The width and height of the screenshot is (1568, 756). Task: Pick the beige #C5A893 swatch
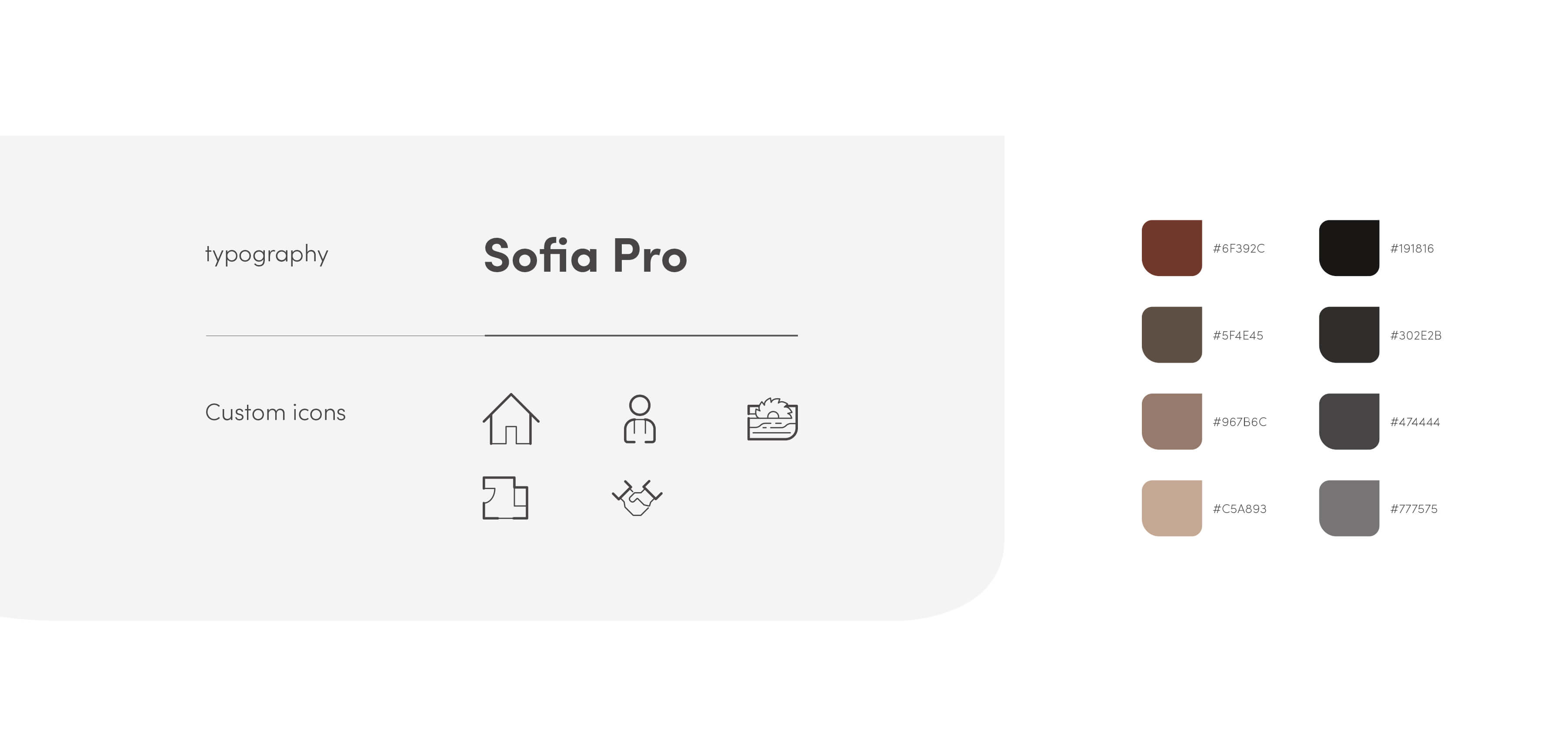(x=1171, y=508)
